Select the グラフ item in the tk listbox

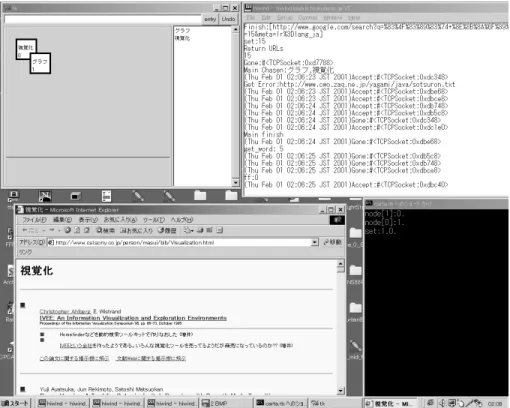click(182, 30)
